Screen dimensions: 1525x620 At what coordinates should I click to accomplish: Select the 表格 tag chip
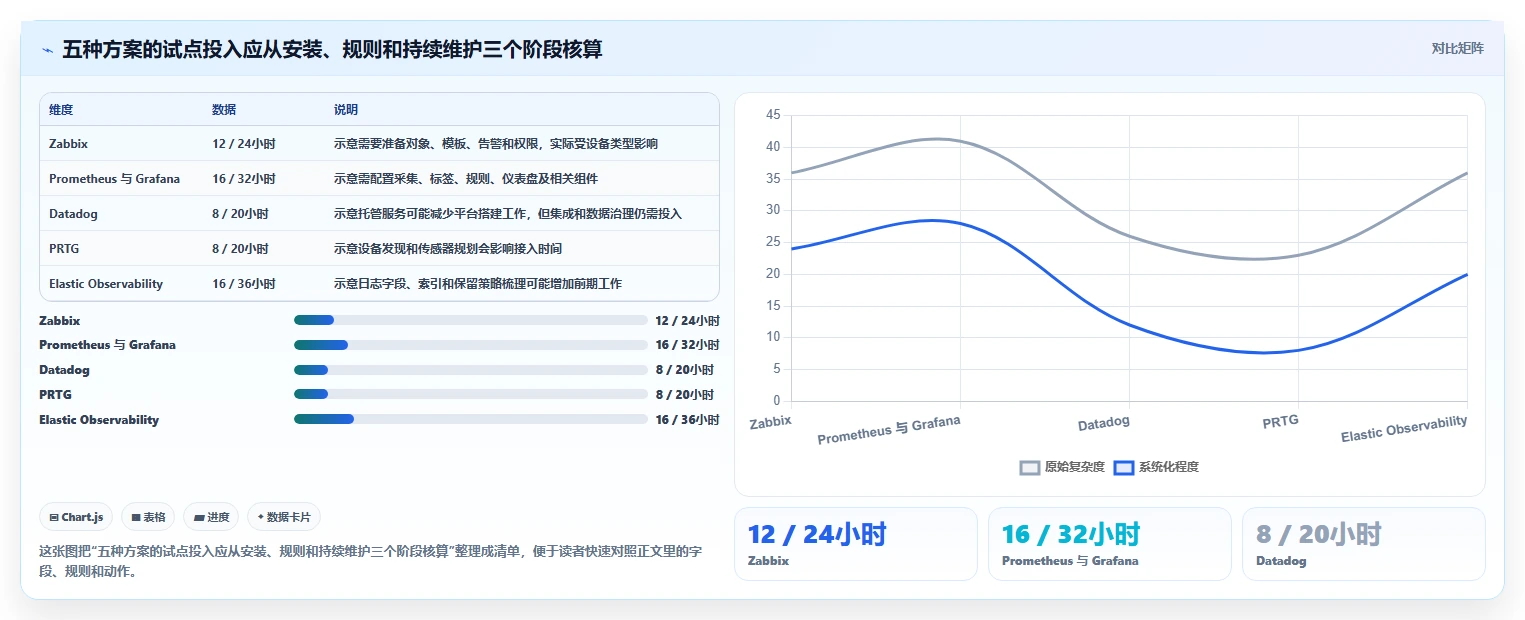click(x=148, y=517)
